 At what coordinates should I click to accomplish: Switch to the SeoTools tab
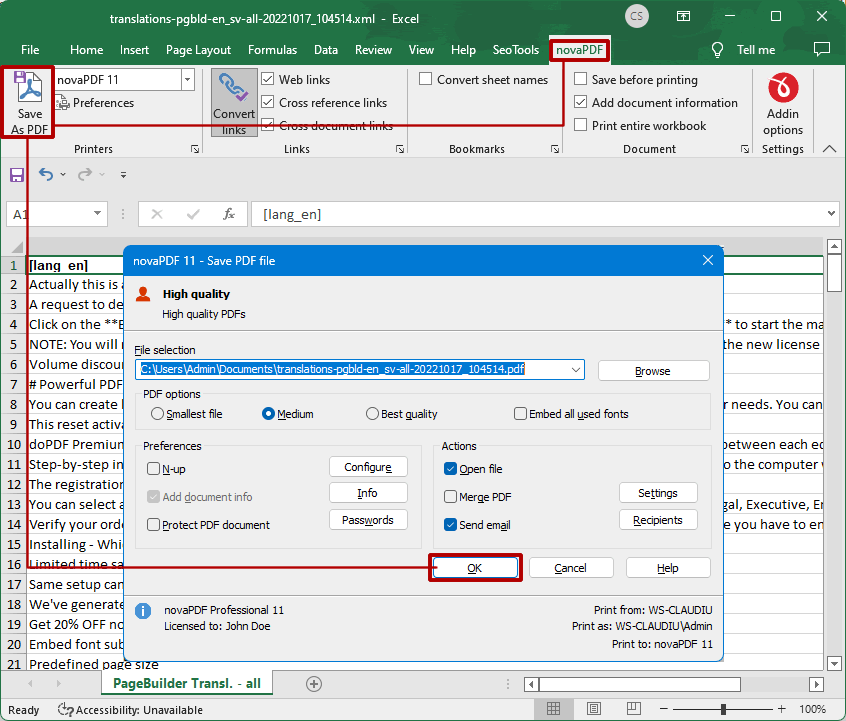515,50
